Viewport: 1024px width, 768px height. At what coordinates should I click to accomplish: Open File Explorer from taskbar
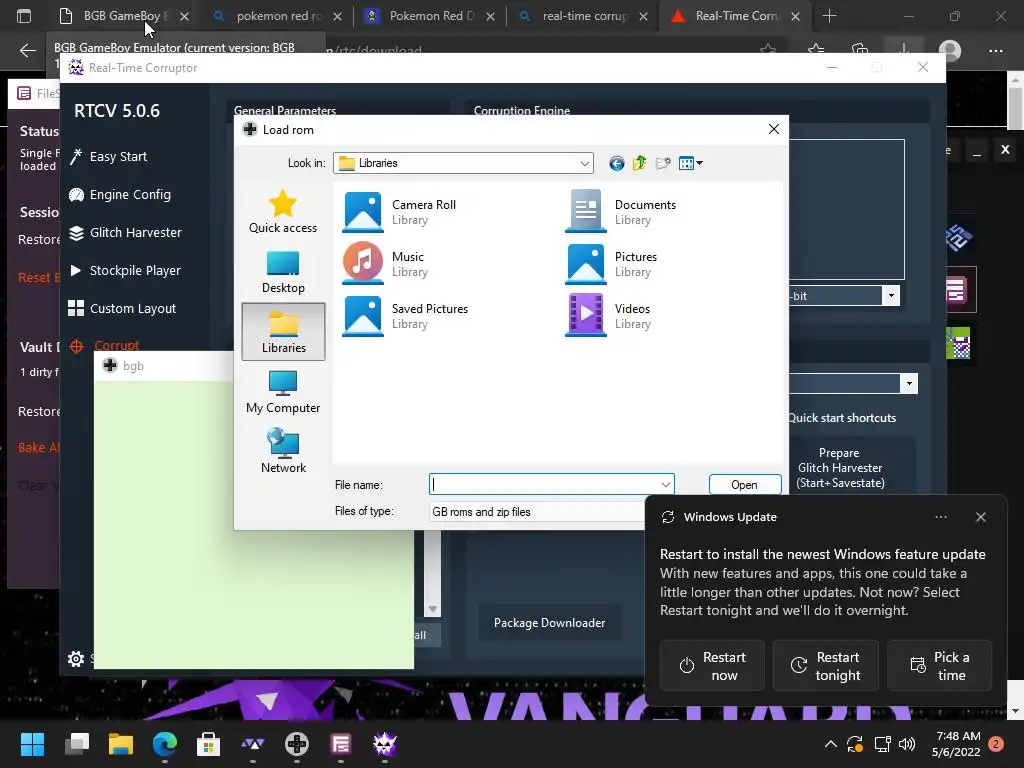[x=121, y=744]
